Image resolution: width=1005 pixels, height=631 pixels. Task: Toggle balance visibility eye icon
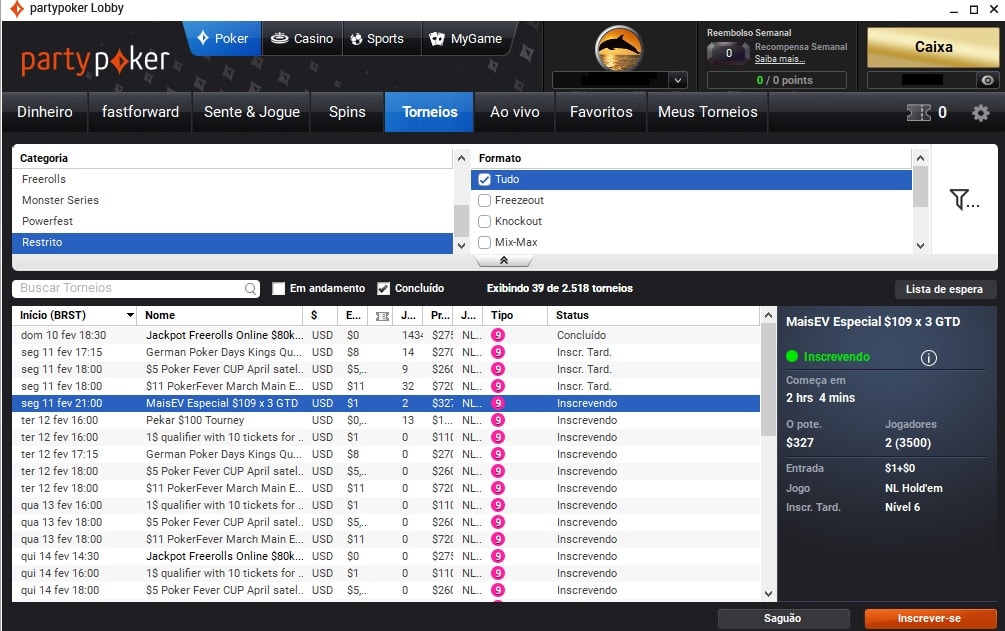click(x=988, y=80)
